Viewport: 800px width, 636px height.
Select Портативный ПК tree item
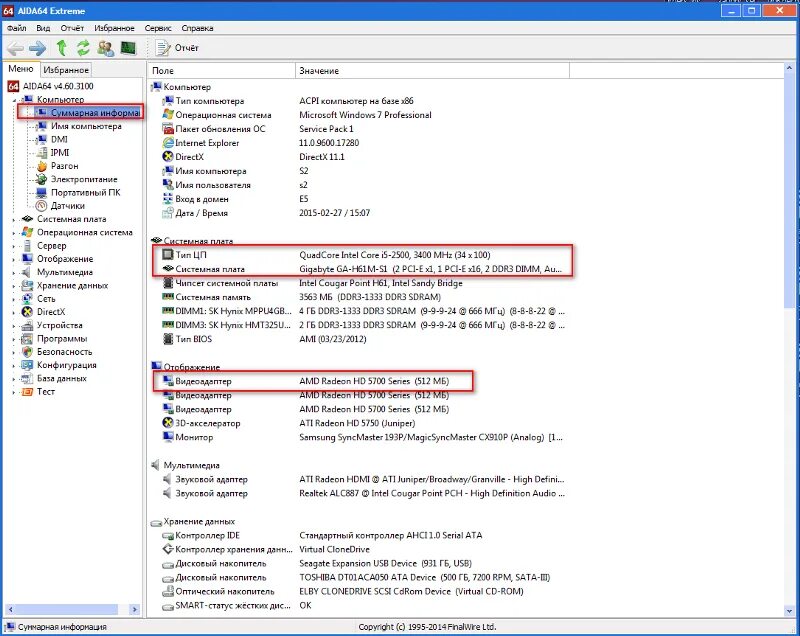tap(86, 192)
